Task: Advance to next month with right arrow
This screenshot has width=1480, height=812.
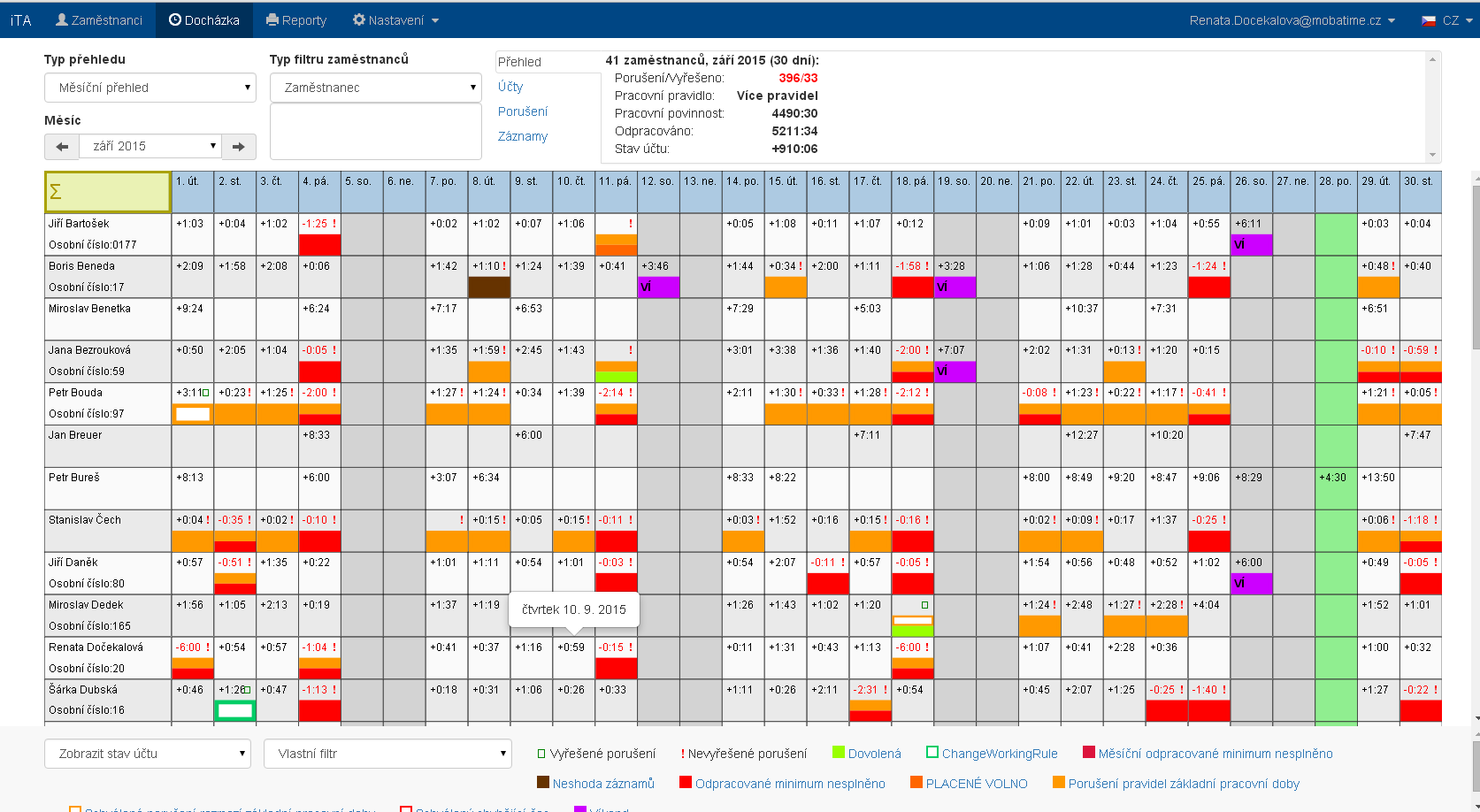Action: coord(239,146)
